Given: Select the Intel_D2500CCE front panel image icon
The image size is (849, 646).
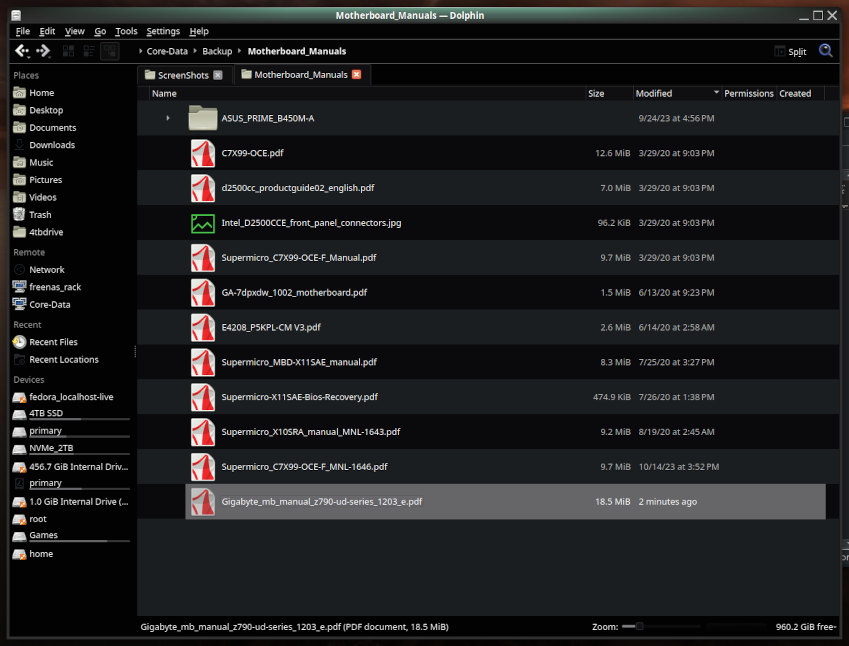Looking at the screenshot, I should tap(203, 223).
